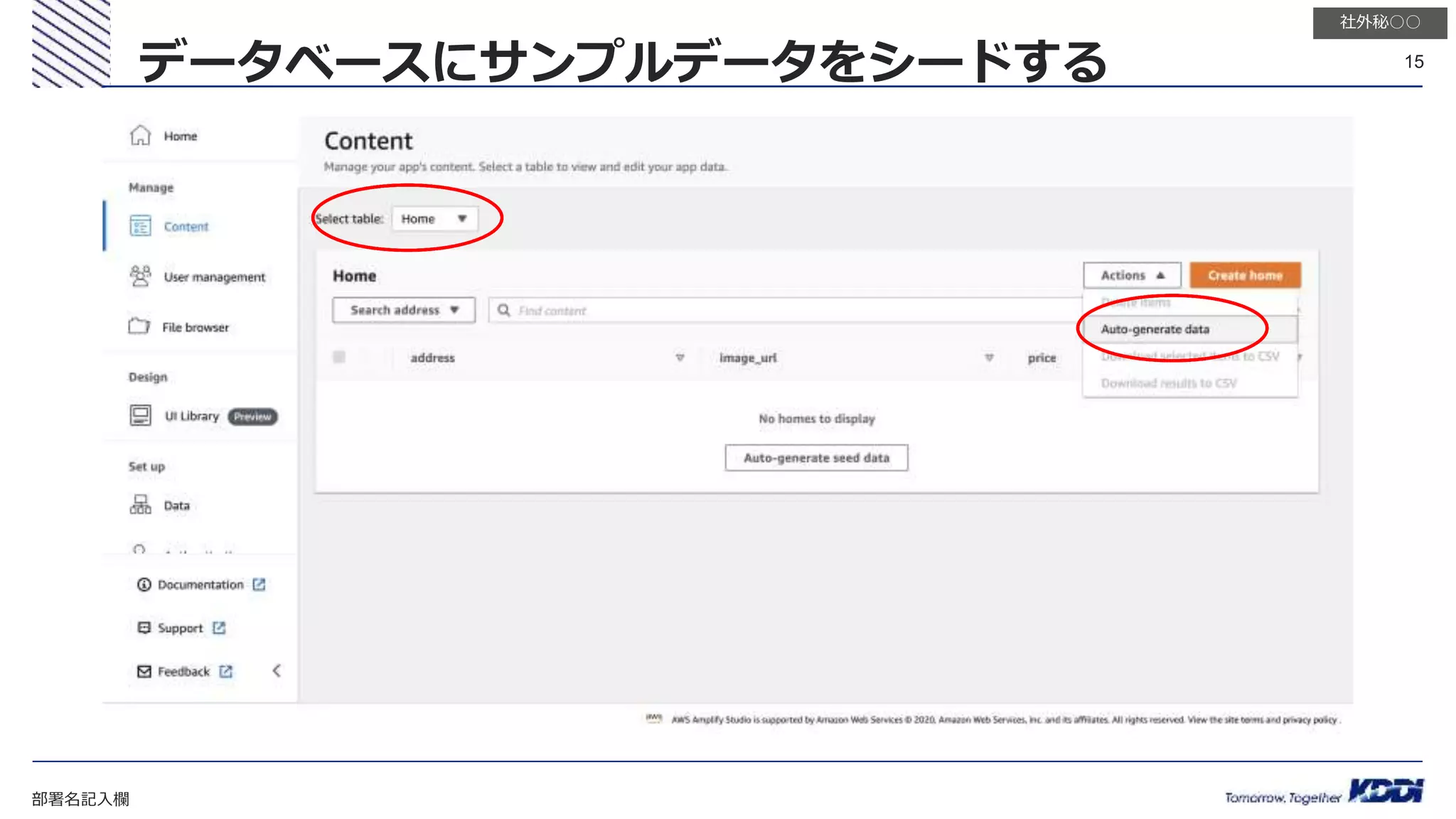The width and height of the screenshot is (1456, 819).
Task: Choose Download selected items to CSV
Action: pyautogui.click(x=1190, y=356)
